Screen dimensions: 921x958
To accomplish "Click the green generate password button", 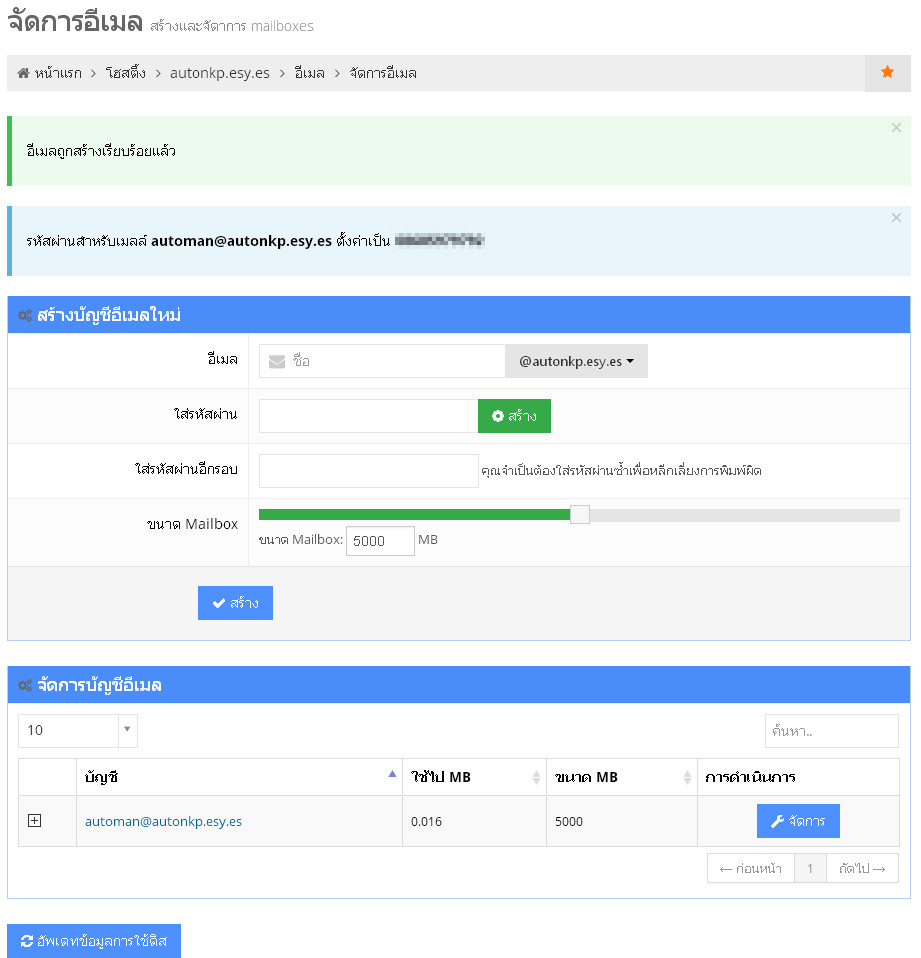I will tap(514, 416).
